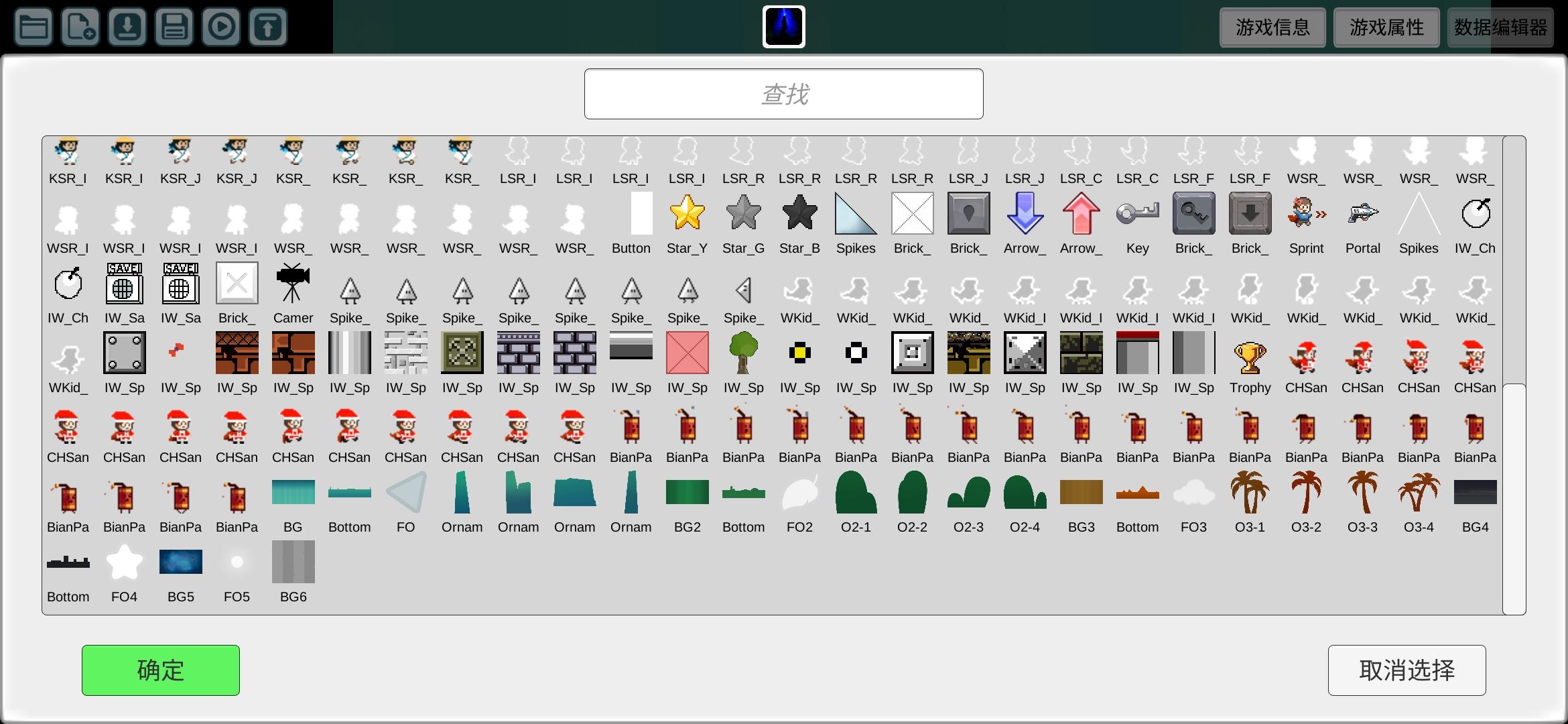This screenshot has width=1568, height=724.
Task: Select the red dots IW_Sp sprite
Action: (176, 349)
